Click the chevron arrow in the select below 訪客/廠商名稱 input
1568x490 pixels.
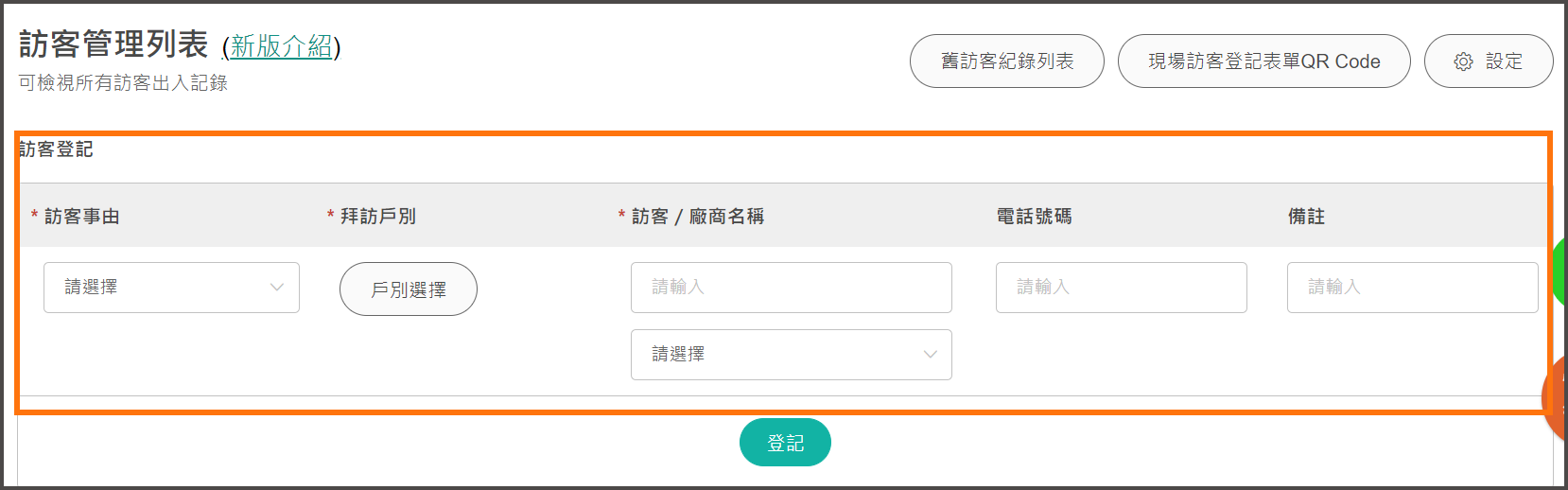(x=931, y=355)
